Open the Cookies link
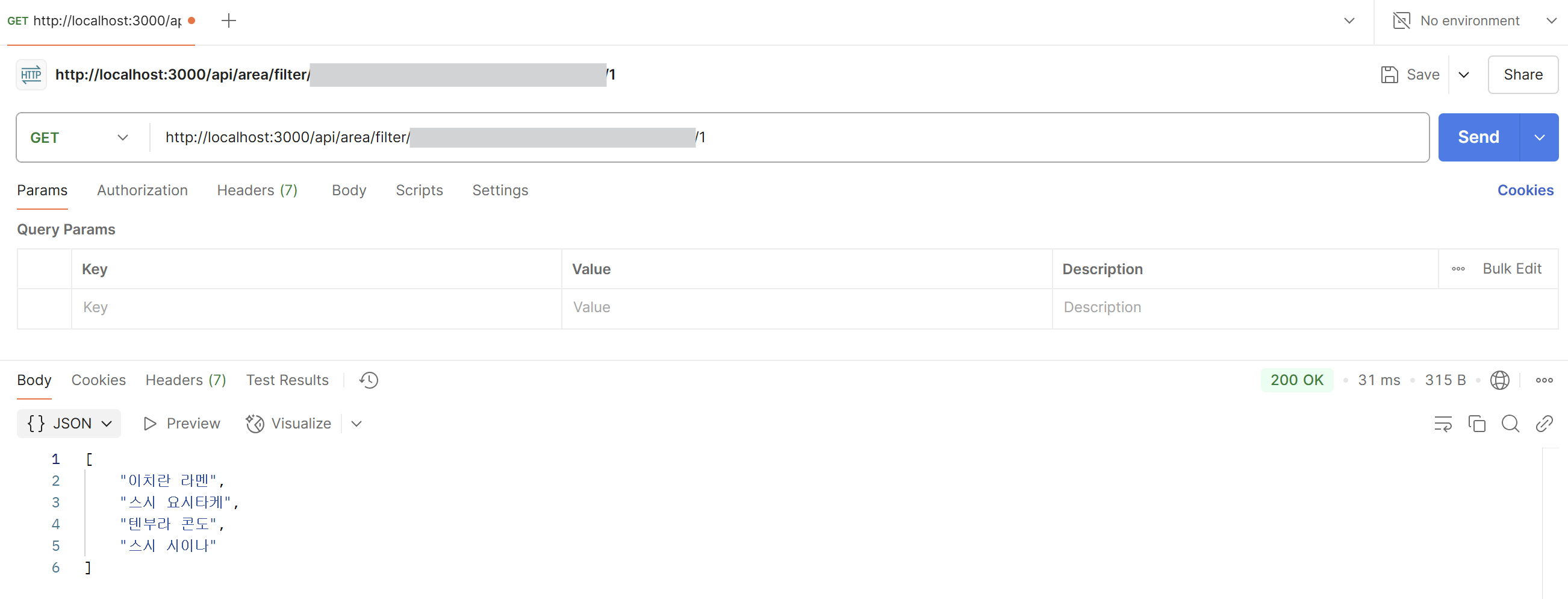1568x599 pixels. click(1525, 190)
